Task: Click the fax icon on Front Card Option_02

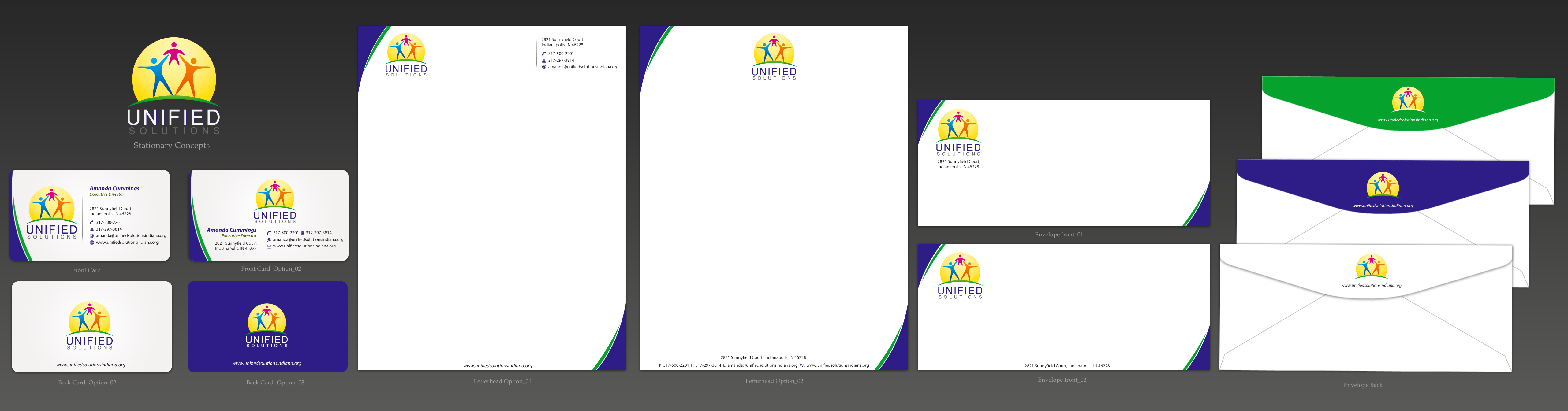Action: [x=303, y=233]
